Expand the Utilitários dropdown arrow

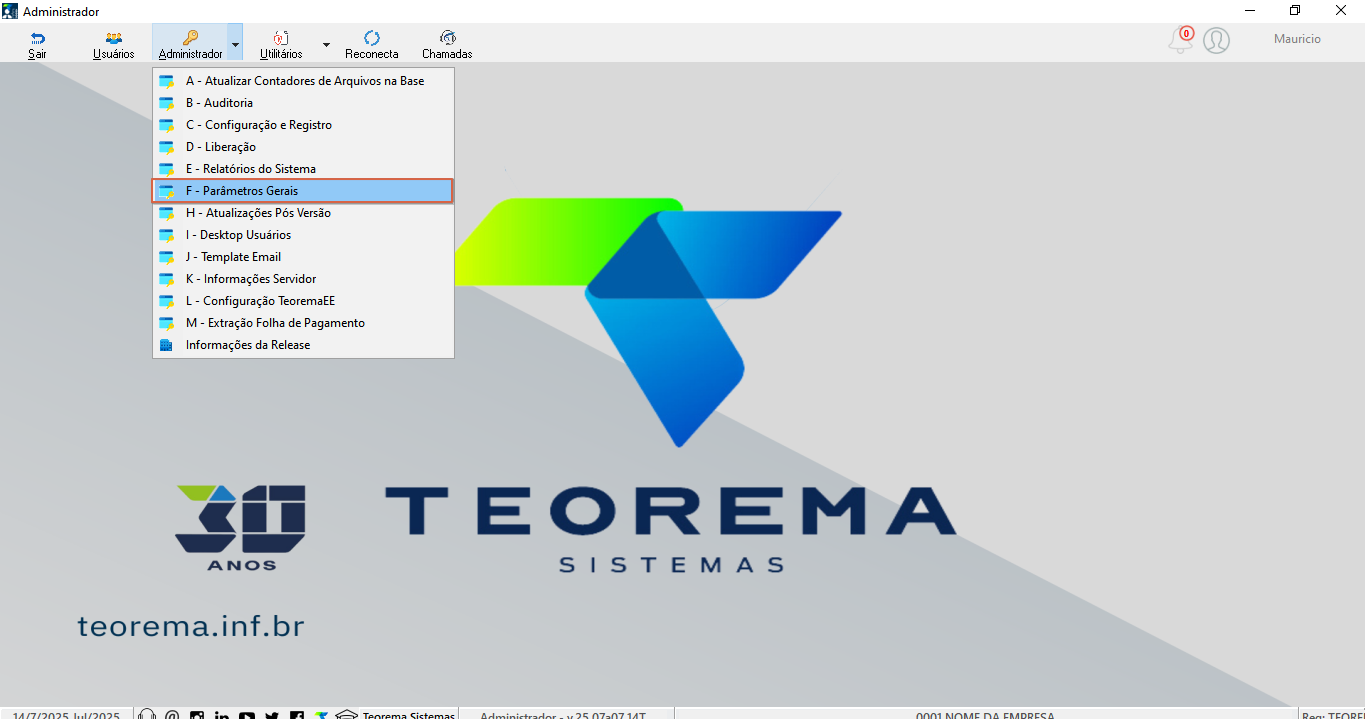point(326,45)
